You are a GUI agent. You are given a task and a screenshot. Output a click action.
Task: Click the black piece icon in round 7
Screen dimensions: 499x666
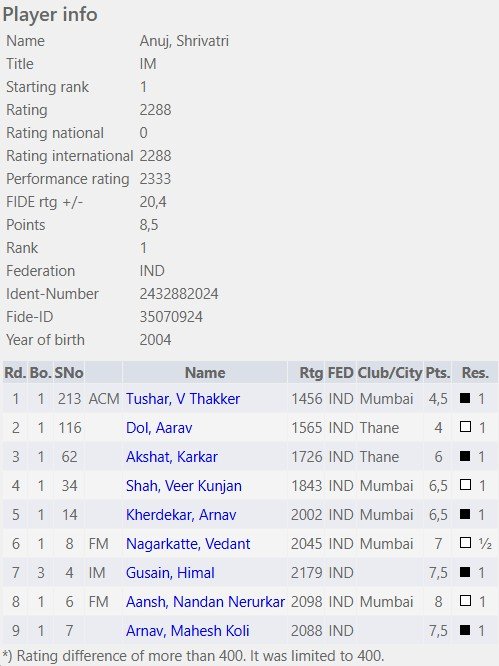[465, 572]
